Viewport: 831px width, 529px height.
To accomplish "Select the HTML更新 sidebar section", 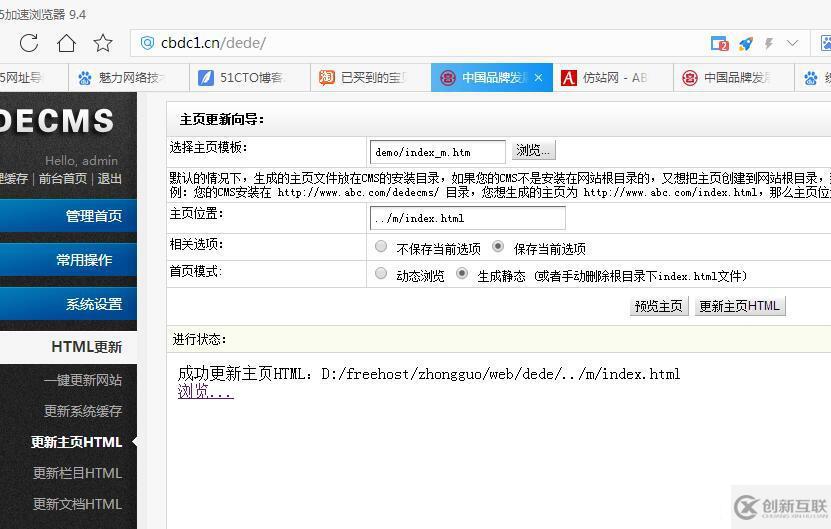I will point(68,347).
